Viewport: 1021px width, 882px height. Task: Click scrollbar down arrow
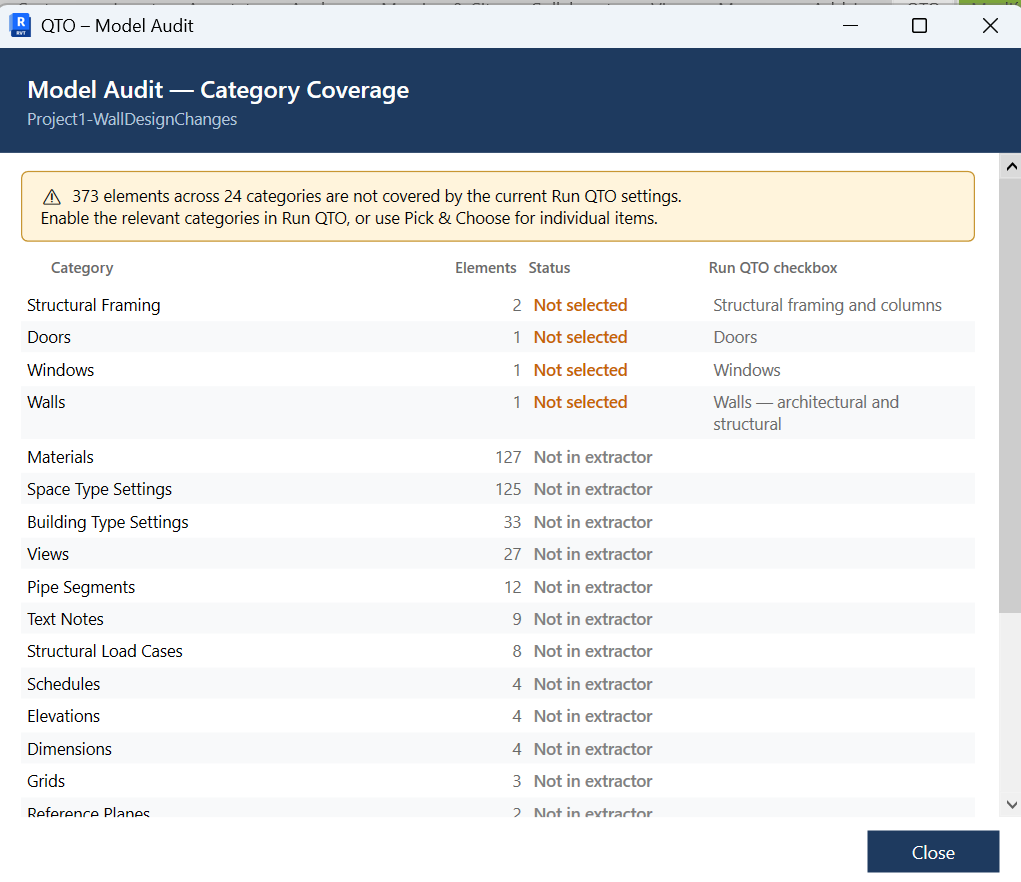(x=1011, y=805)
